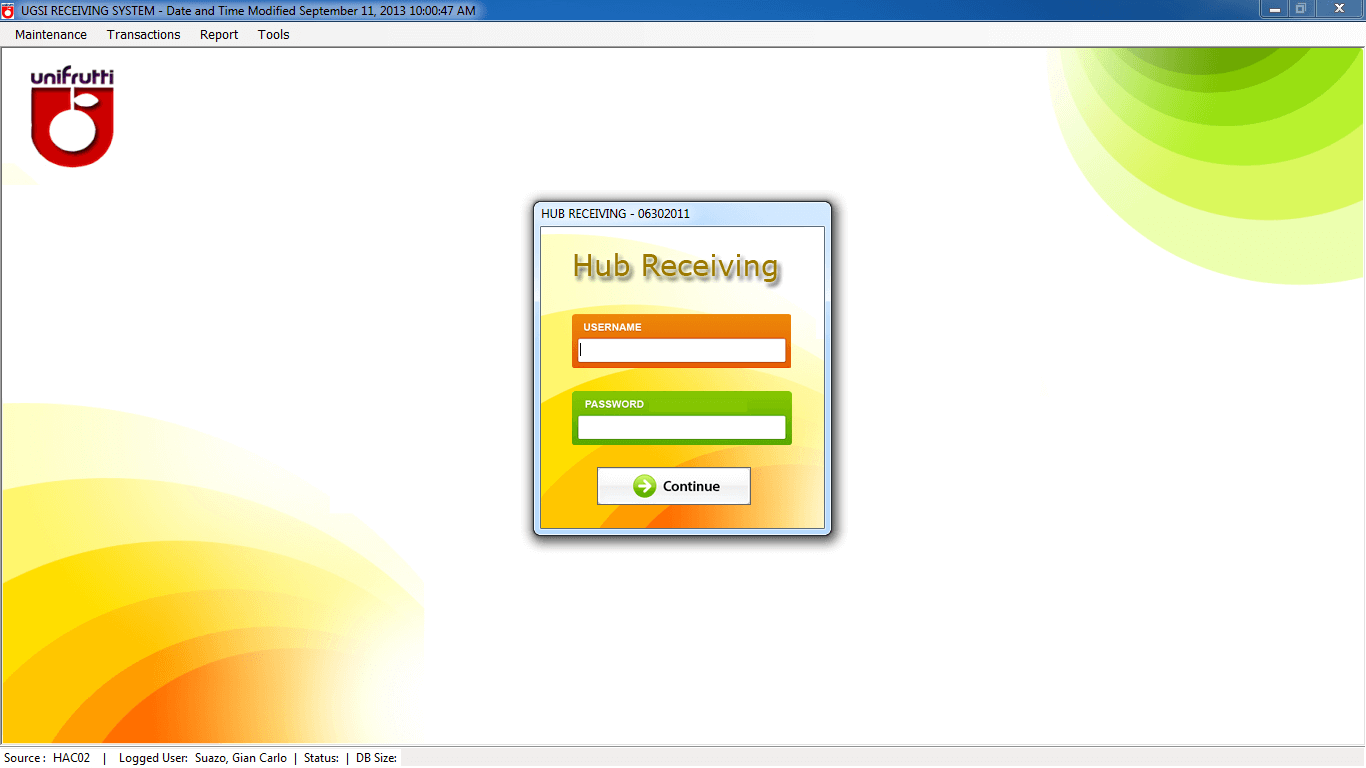Viewport: 1366px width, 768px height.
Task: Click the UGSI application icon in title bar
Action: (x=9, y=10)
